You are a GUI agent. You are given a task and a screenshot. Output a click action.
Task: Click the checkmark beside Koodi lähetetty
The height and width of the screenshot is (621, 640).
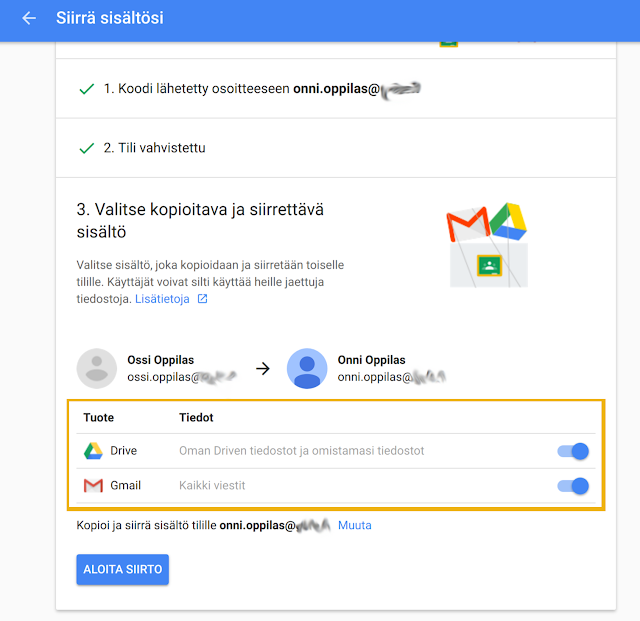pyautogui.click(x=87, y=89)
